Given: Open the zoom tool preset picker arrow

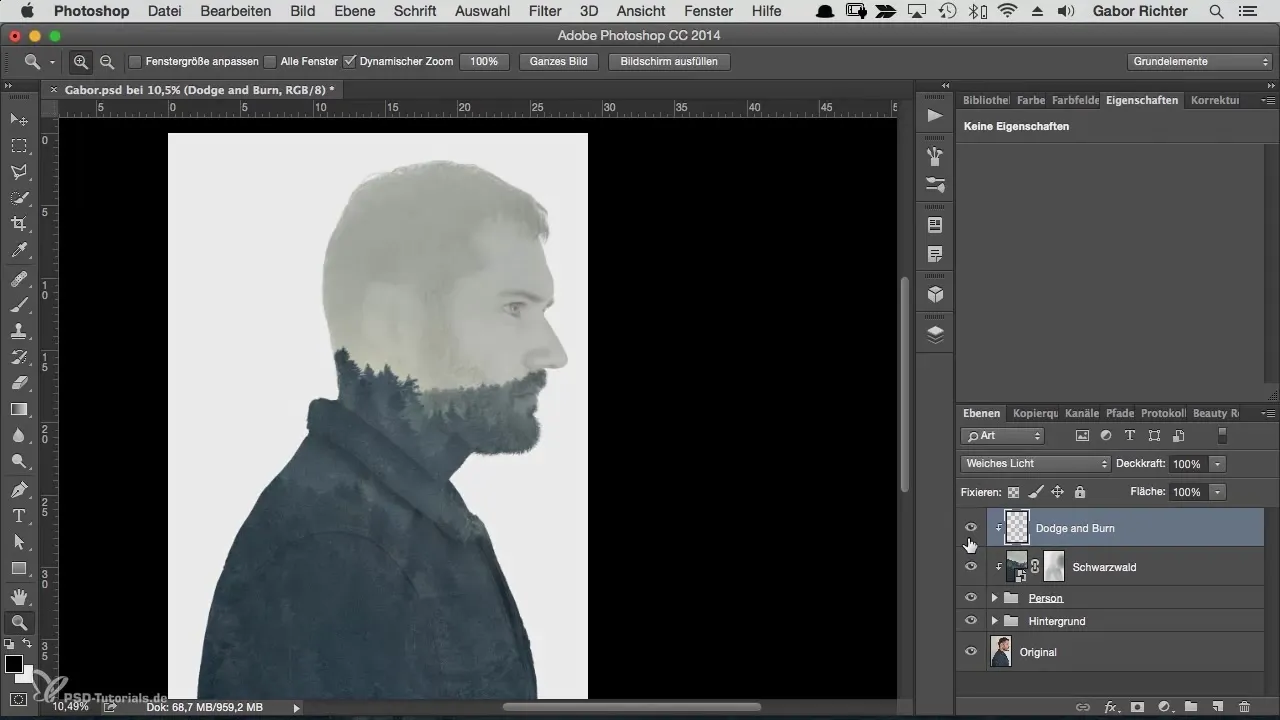Looking at the screenshot, I should point(52,62).
